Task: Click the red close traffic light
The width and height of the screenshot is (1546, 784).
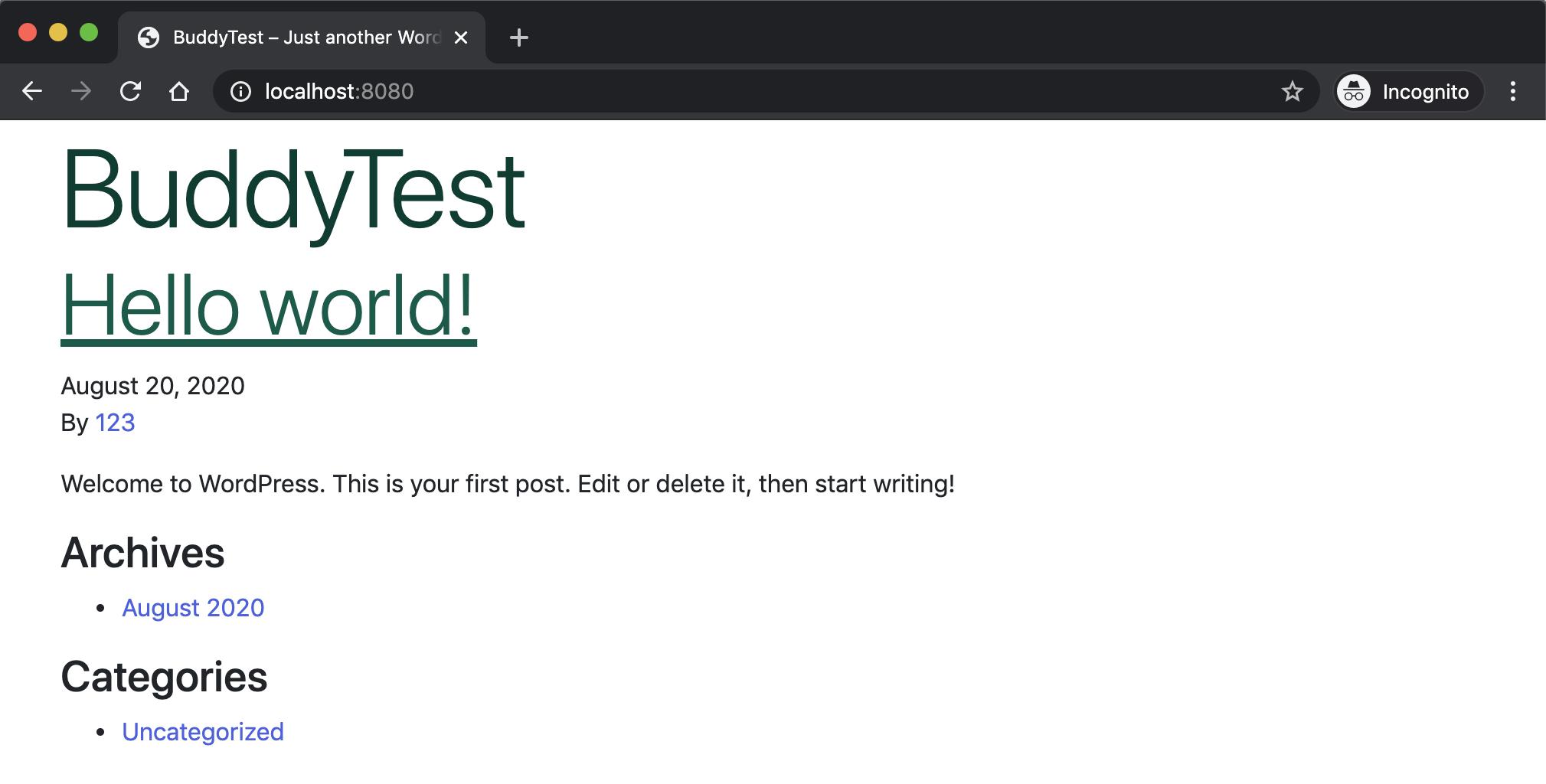Action: 28,32
